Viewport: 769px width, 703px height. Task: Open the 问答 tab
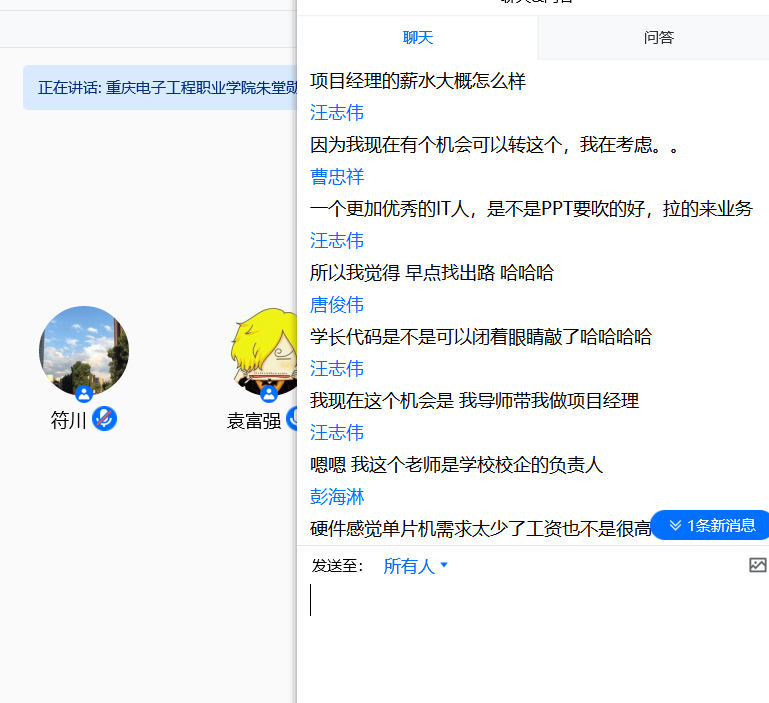(x=658, y=38)
